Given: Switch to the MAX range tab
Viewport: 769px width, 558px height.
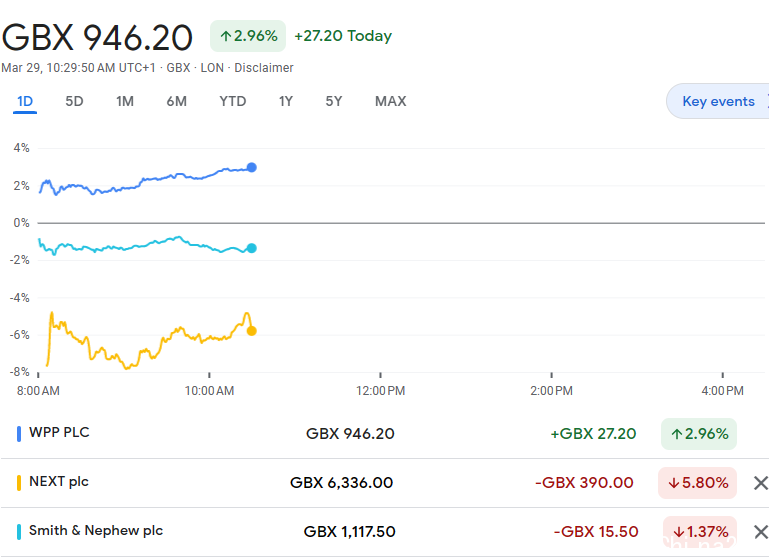Looking at the screenshot, I should click(x=391, y=101).
